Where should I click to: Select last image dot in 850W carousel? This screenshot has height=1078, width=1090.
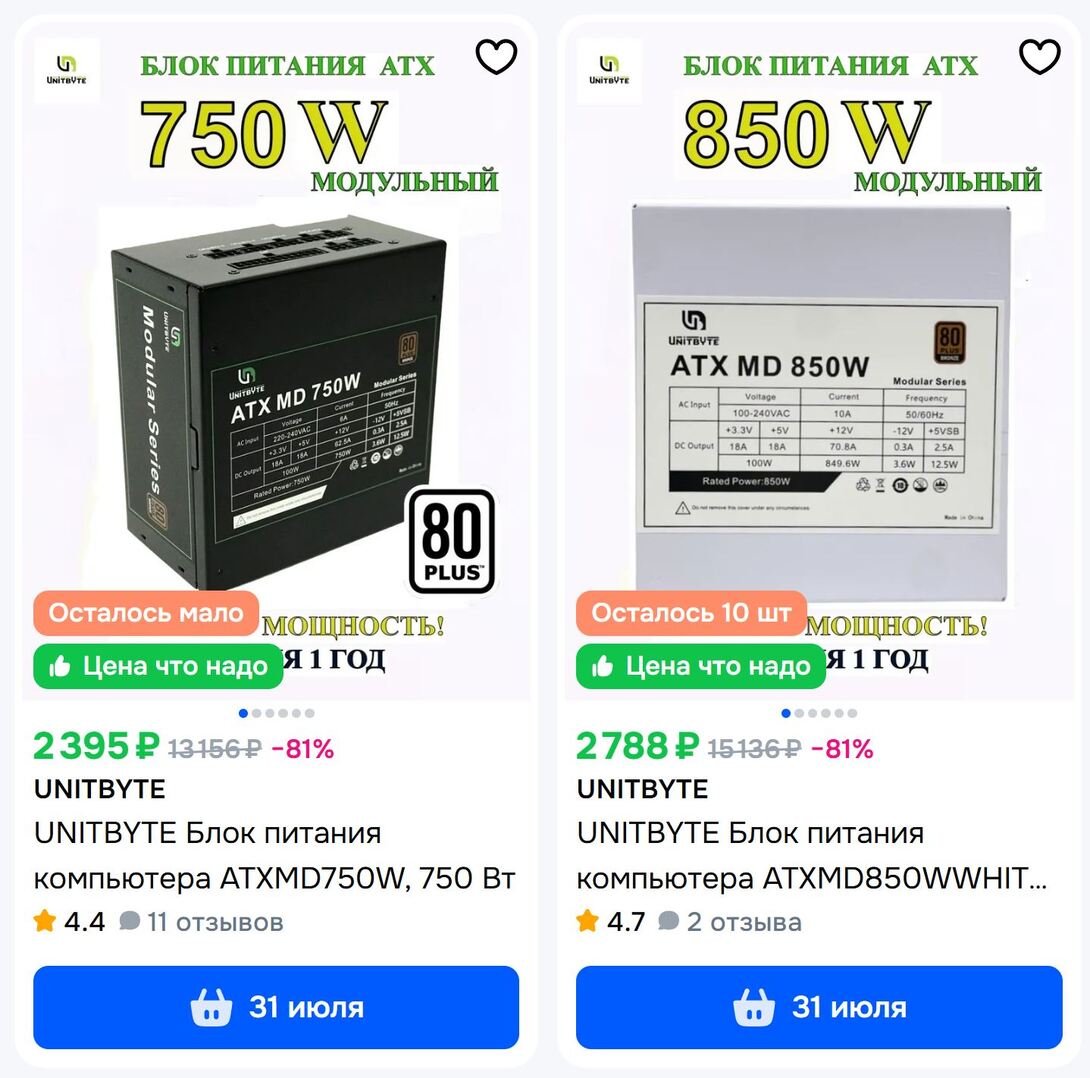pos(853,713)
